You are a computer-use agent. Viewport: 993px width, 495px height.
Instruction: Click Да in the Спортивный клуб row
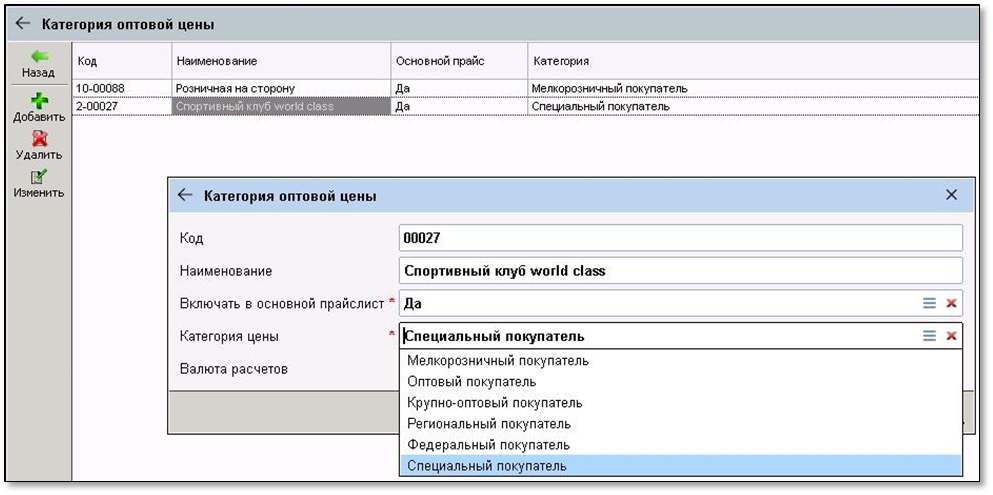pos(459,106)
